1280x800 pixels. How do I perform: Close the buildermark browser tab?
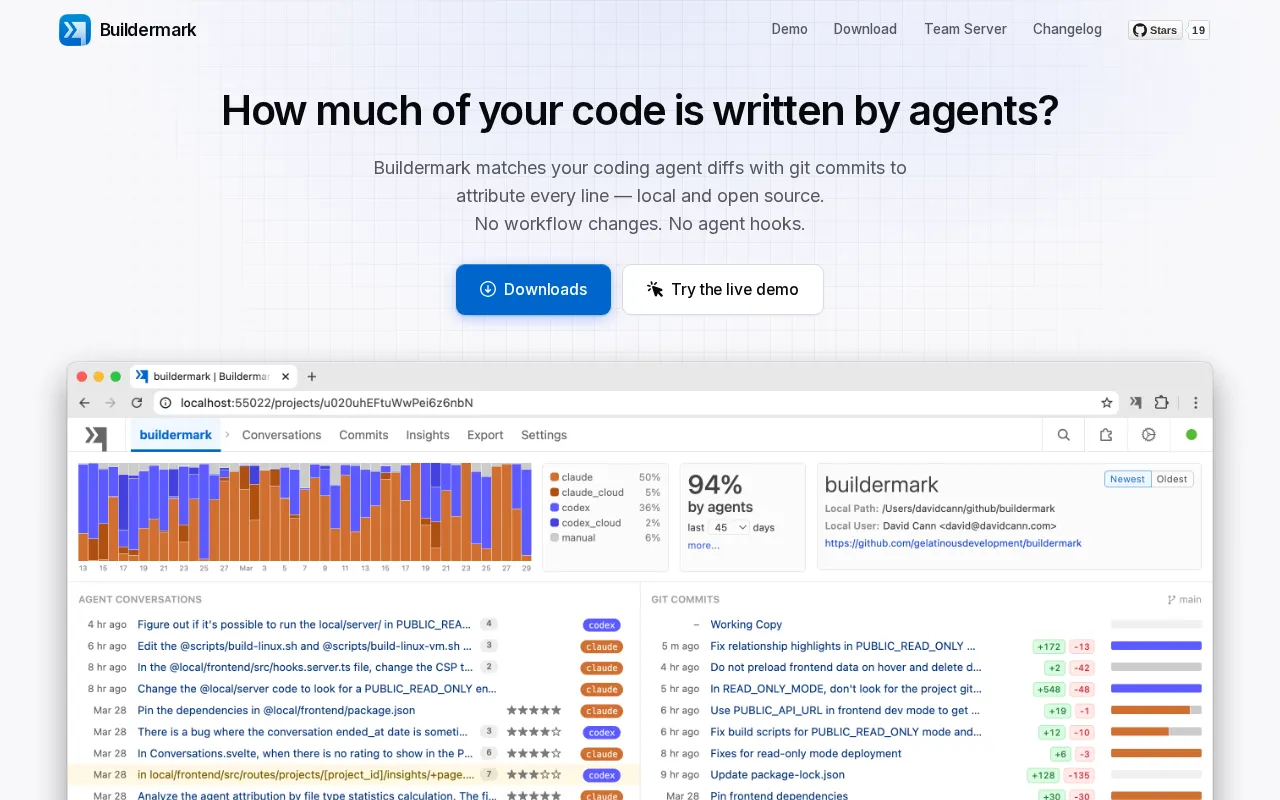pyautogui.click(x=285, y=376)
